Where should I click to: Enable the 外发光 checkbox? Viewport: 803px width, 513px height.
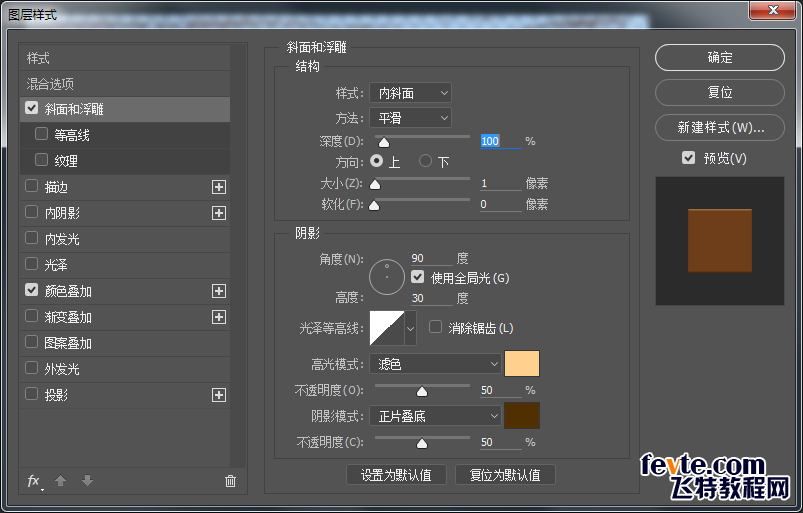32,368
